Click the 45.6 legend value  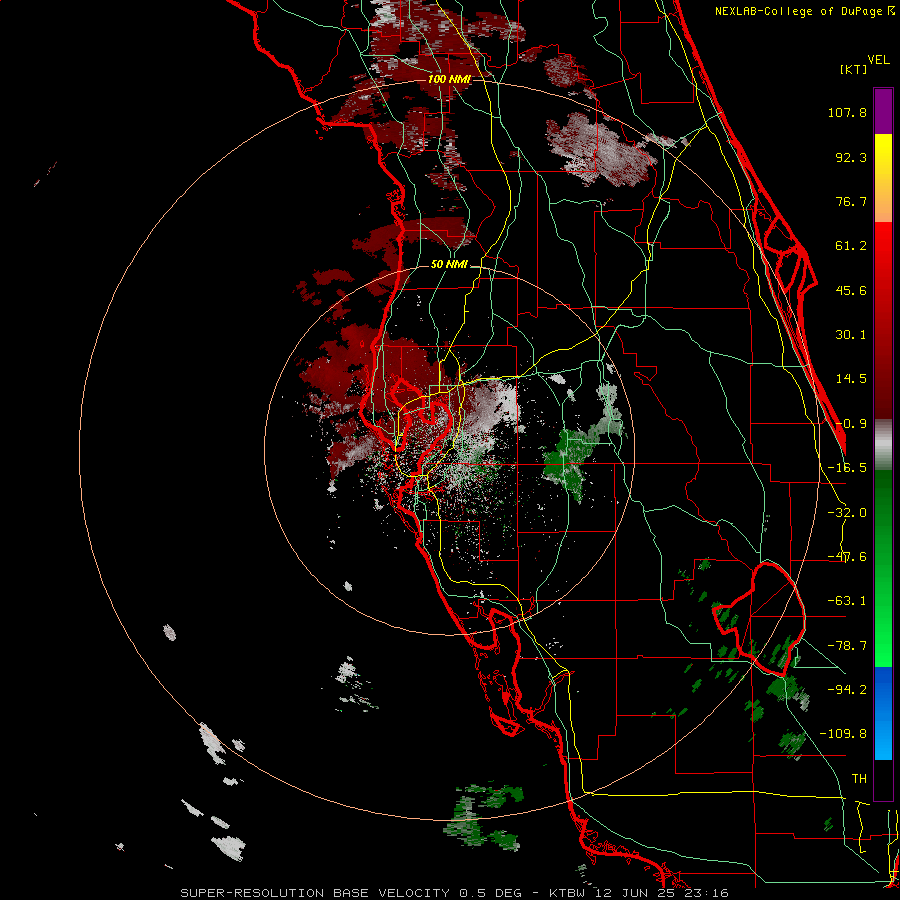coord(851,290)
